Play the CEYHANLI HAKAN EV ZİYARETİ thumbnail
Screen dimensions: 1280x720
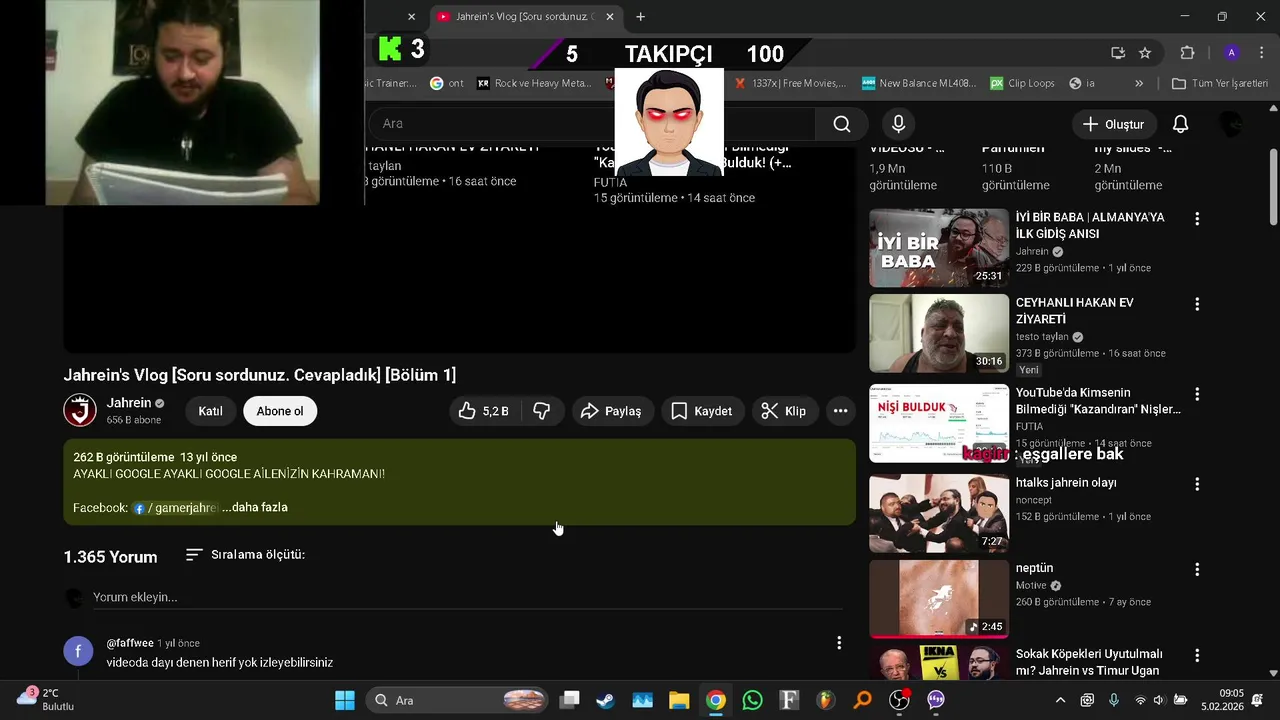(x=939, y=333)
